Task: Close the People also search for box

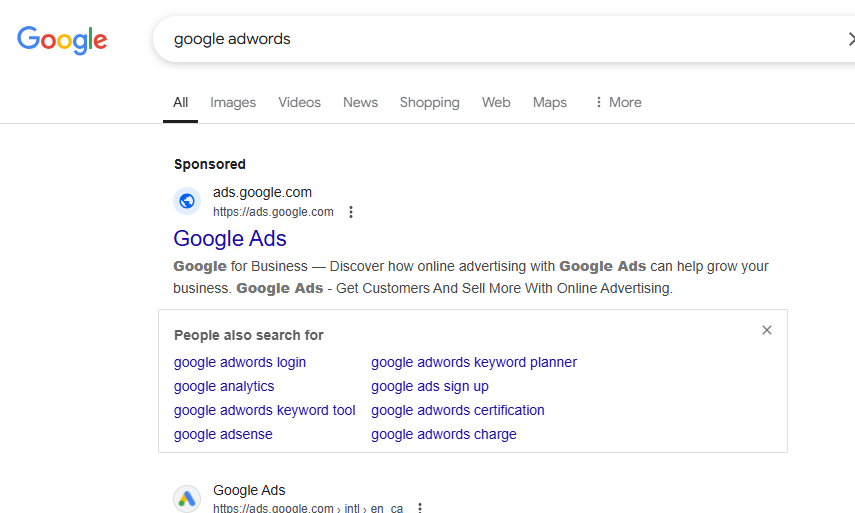Action: coord(767,330)
